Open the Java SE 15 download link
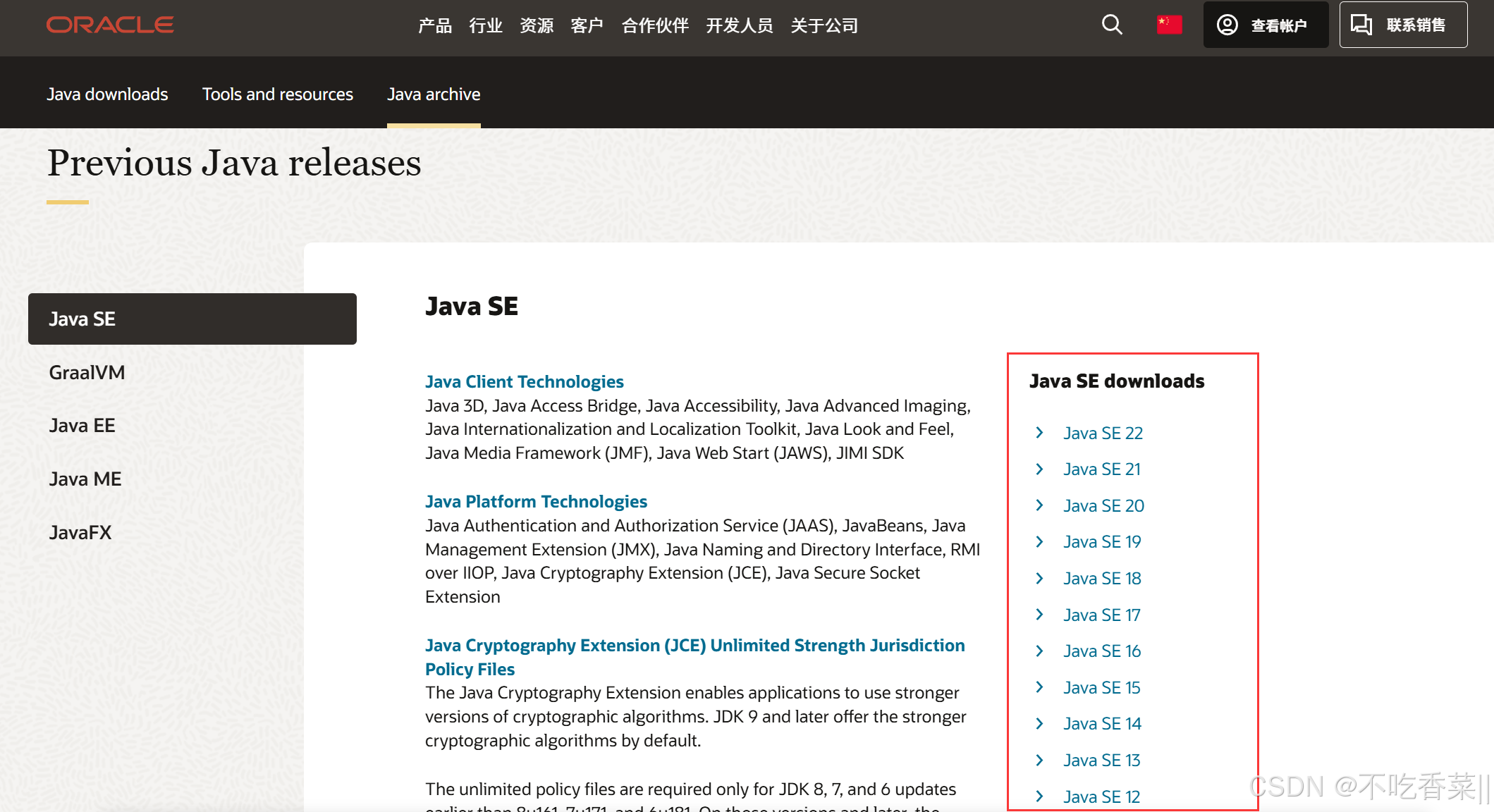Viewport: 1494px width, 812px height. point(1101,687)
